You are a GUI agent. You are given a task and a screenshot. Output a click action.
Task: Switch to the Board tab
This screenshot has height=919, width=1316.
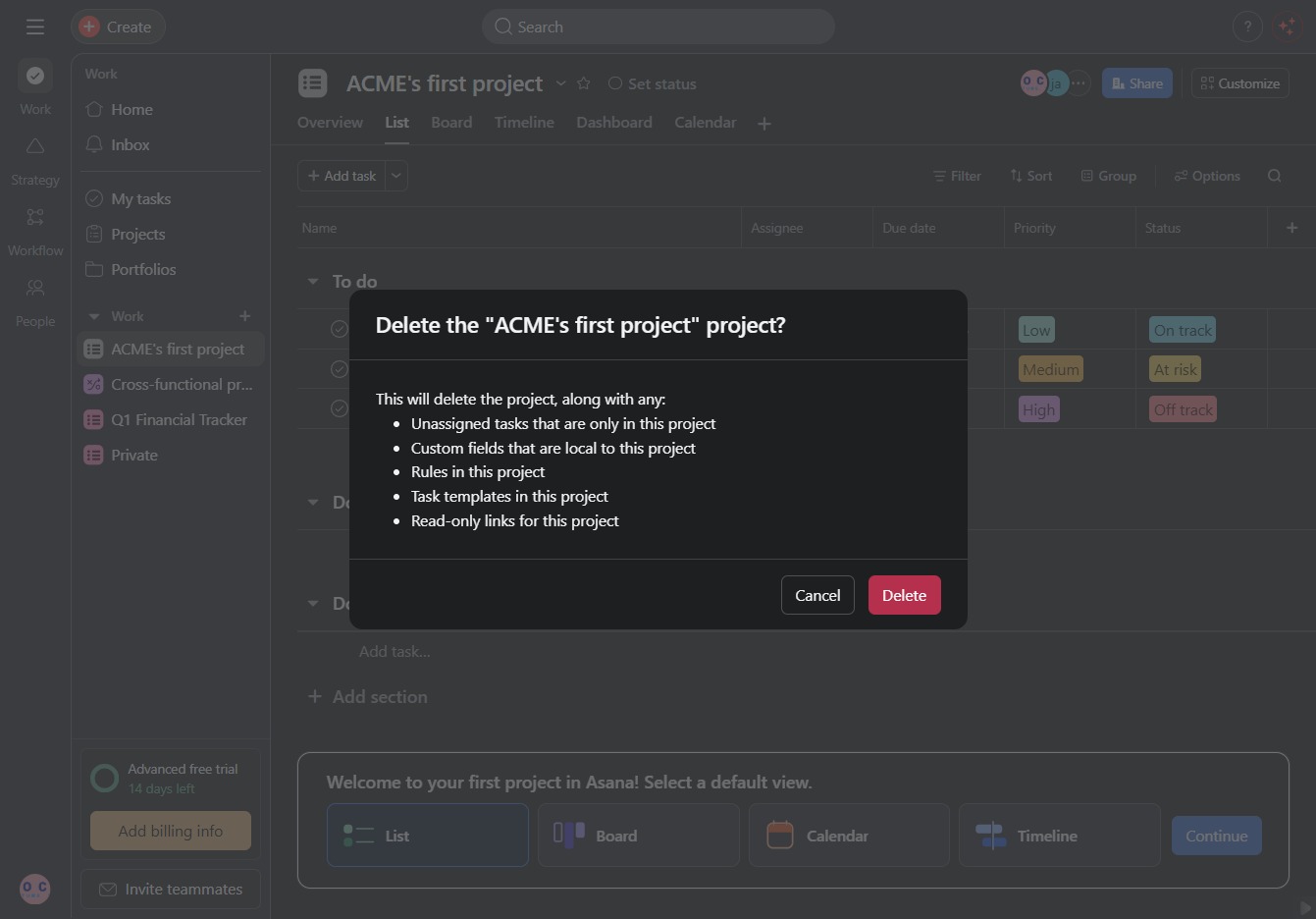tap(451, 123)
